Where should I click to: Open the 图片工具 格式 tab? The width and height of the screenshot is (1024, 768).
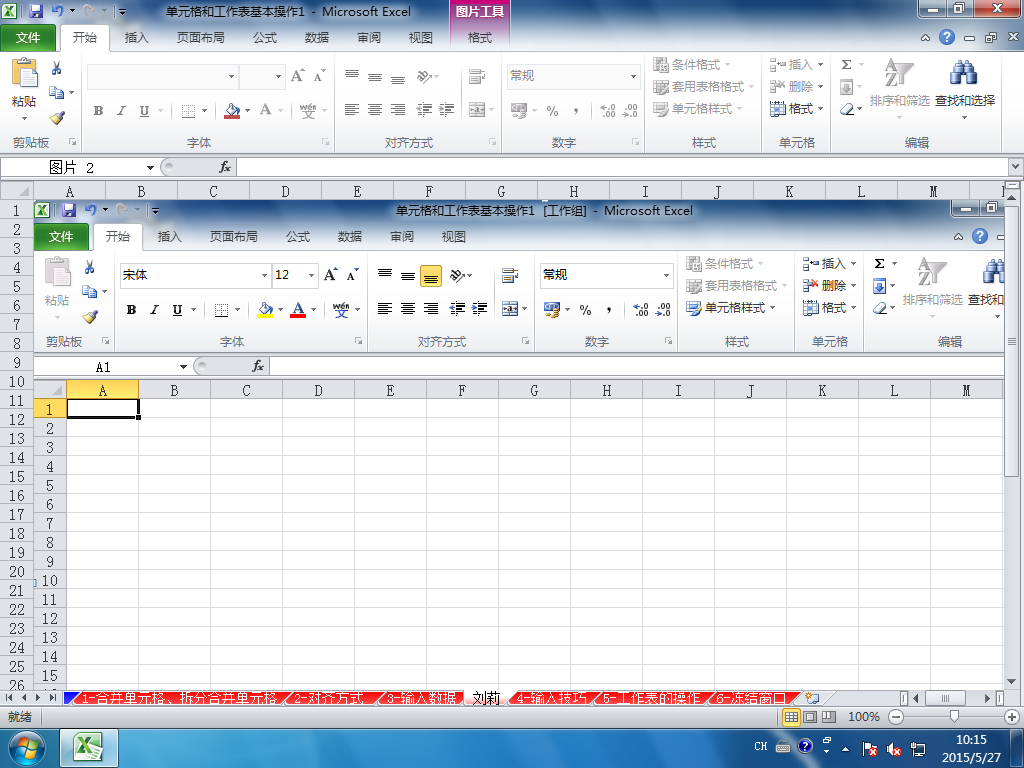coord(480,37)
